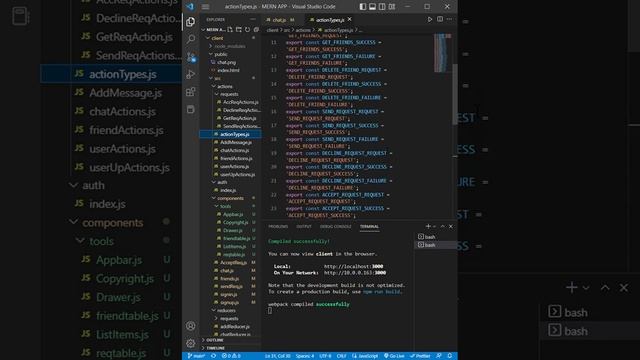640x360 pixels.
Task: Click the New Folder icon in Explorer header
Action: click(239, 30)
